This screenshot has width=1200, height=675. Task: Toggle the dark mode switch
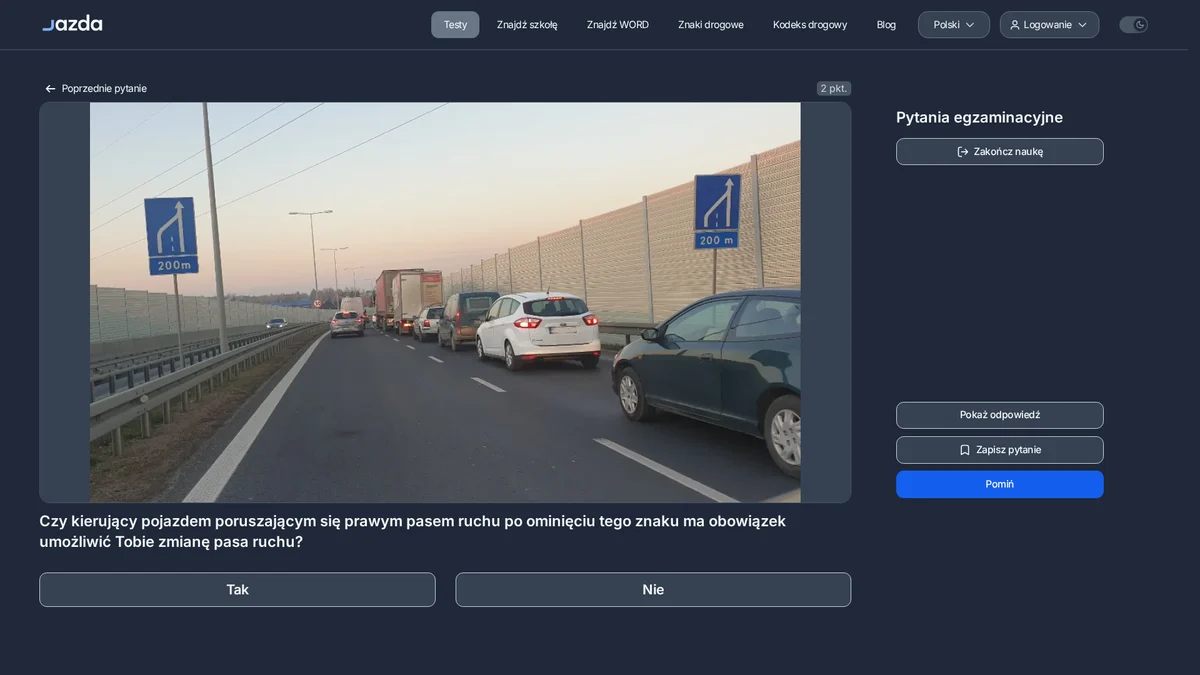tap(1133, 25)
